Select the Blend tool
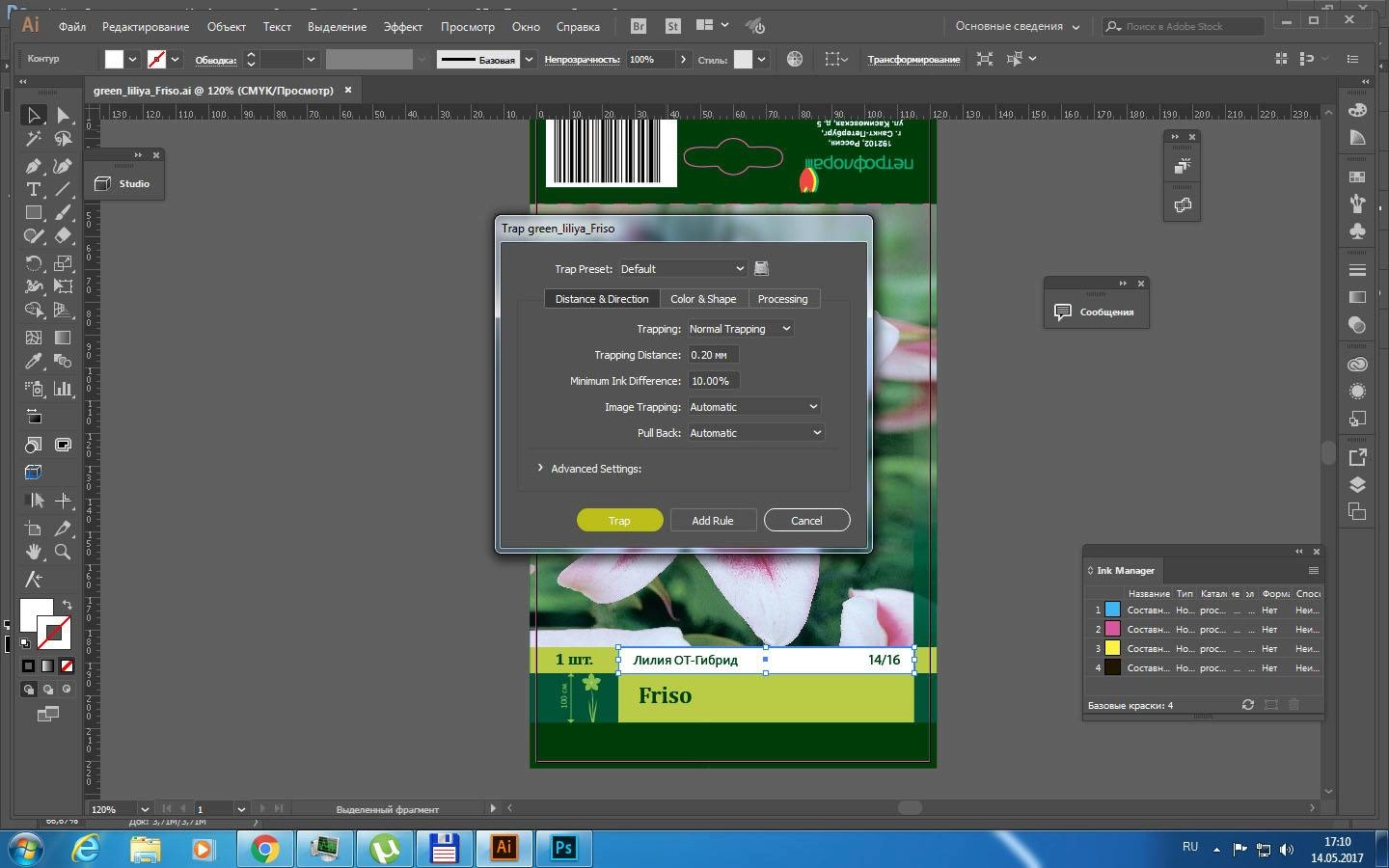This screenshot has height=868, width=1389. [x=63, y=361]
